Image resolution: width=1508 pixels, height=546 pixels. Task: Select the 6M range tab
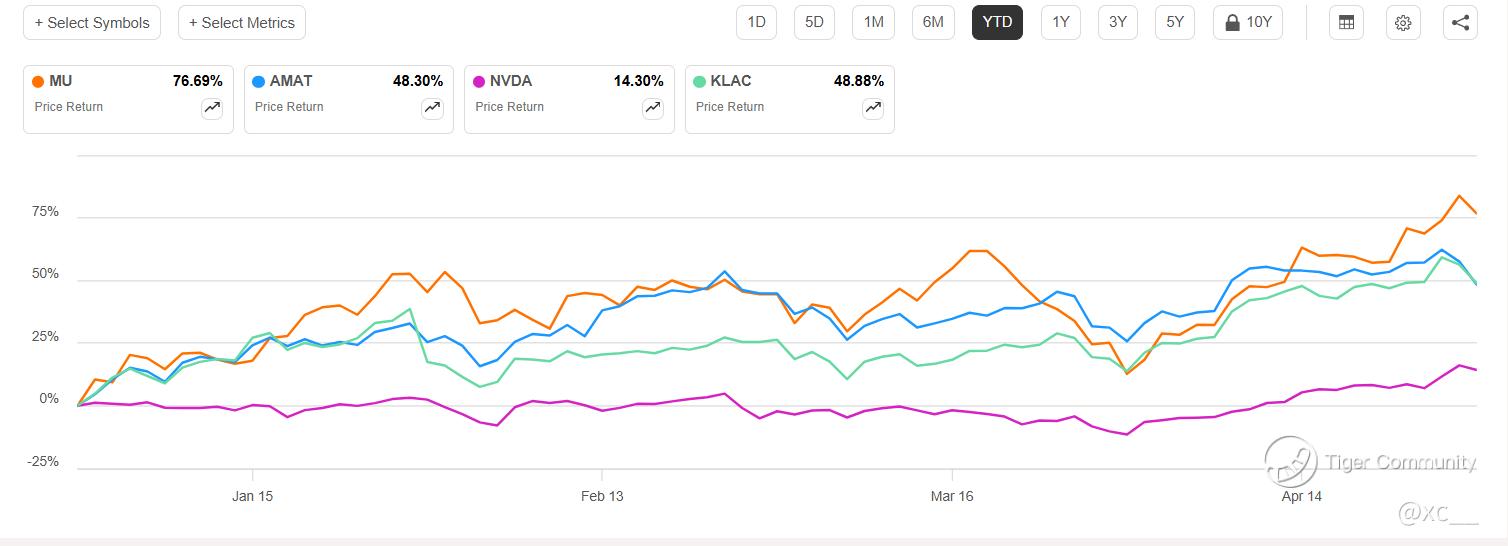(x=932, y=22)
